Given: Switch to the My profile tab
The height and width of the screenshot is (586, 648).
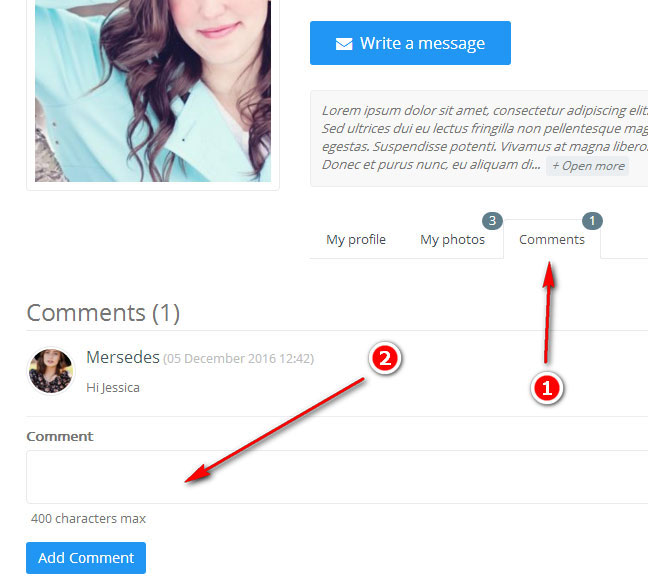Looking at the screenshot, I should [x=356, y=240].
